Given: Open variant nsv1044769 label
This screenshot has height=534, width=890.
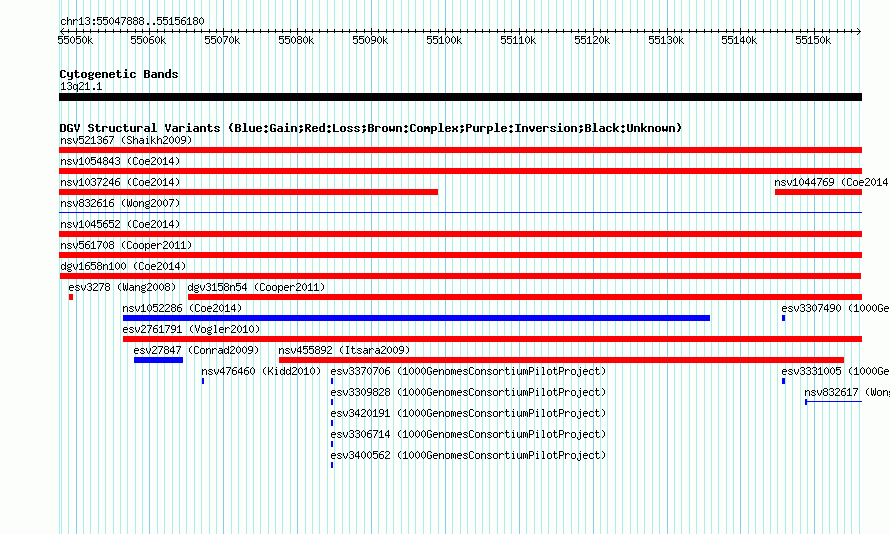Looking at the screenshot, I should point(831,182).
